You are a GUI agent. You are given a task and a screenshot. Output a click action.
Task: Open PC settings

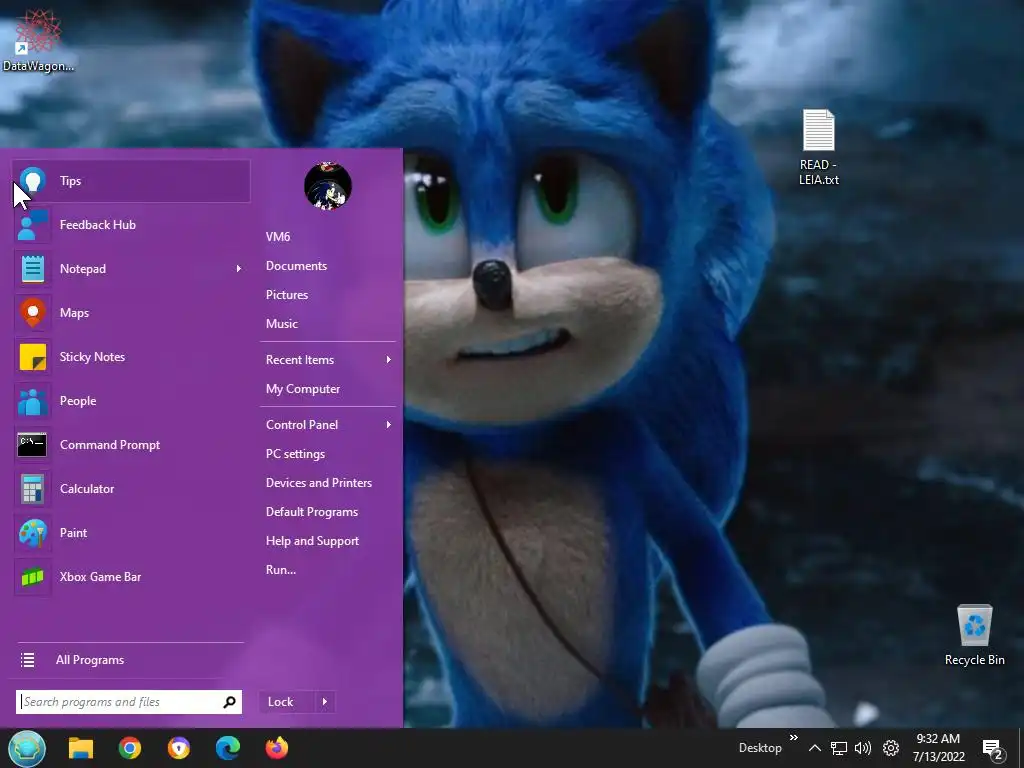(x=295, y=454)
